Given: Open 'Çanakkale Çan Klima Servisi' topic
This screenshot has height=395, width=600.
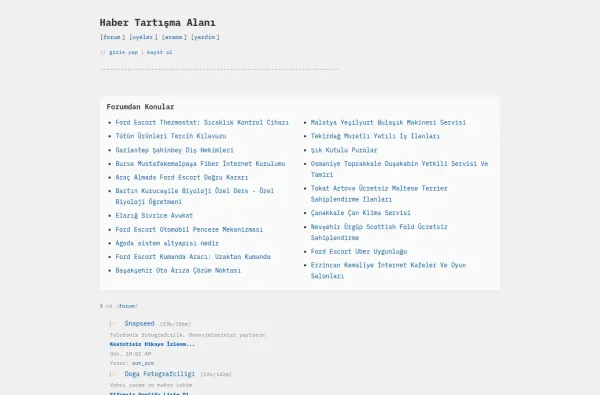Looking at the screenshot, I should (x=360, y=213).
